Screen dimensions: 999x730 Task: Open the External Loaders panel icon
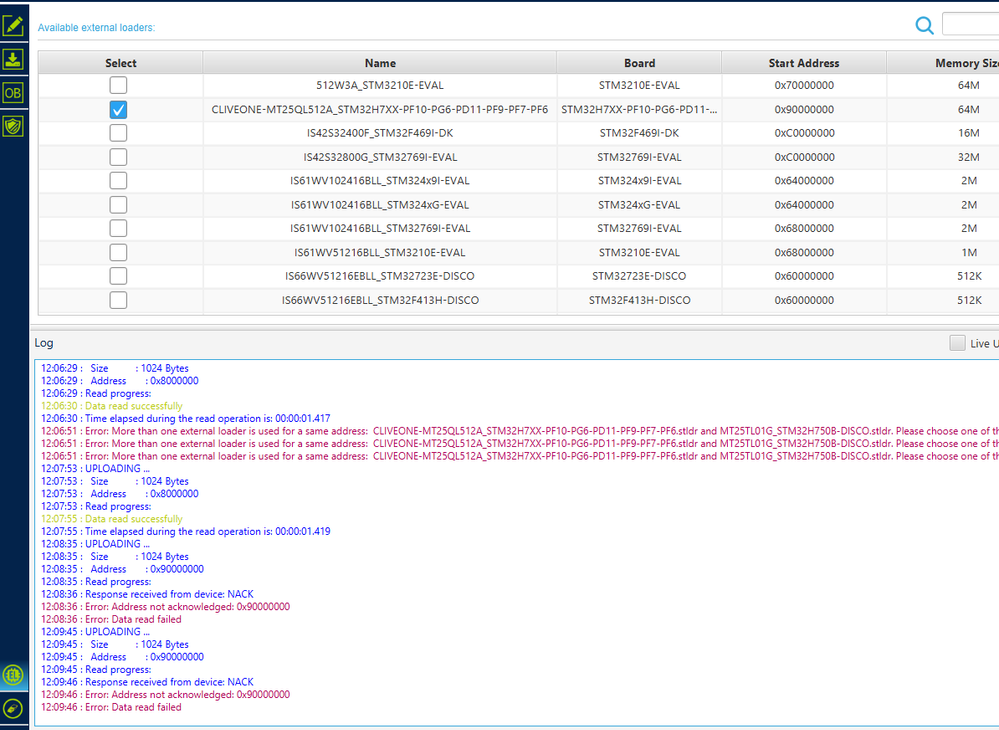coord(13,124)
